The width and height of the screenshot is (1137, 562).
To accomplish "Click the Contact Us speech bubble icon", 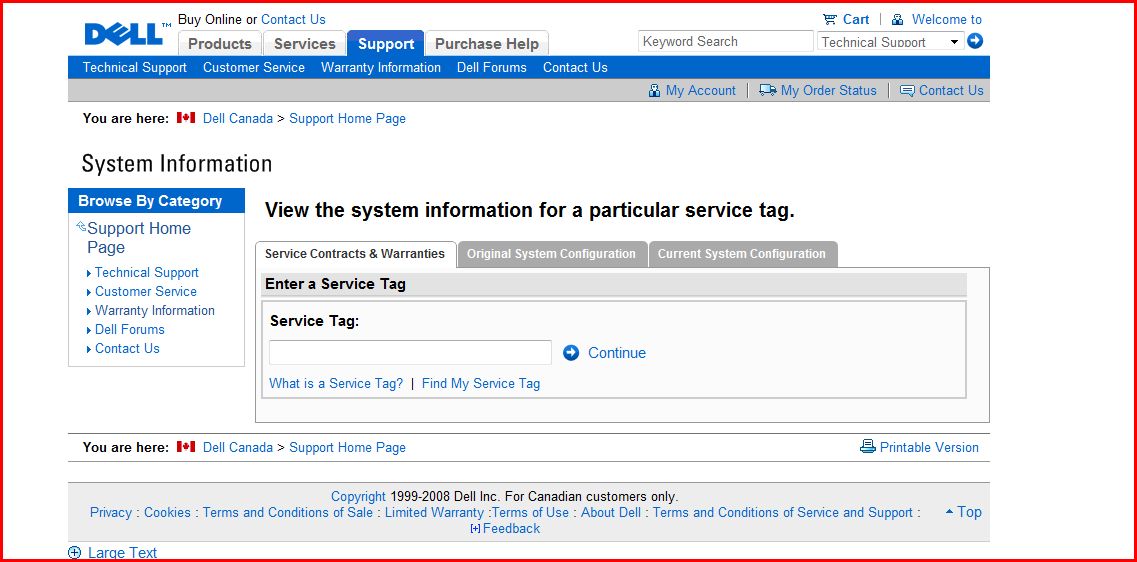I will click(x=906, y=91).
